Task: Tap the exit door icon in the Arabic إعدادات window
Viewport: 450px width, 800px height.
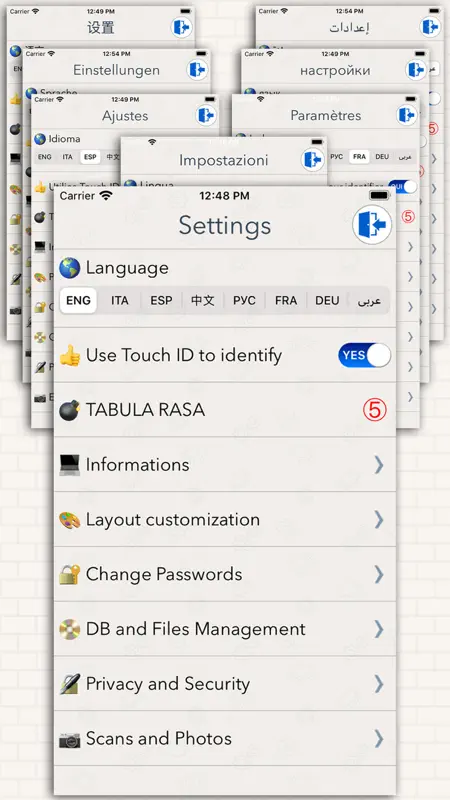Action: coord(431,27)
